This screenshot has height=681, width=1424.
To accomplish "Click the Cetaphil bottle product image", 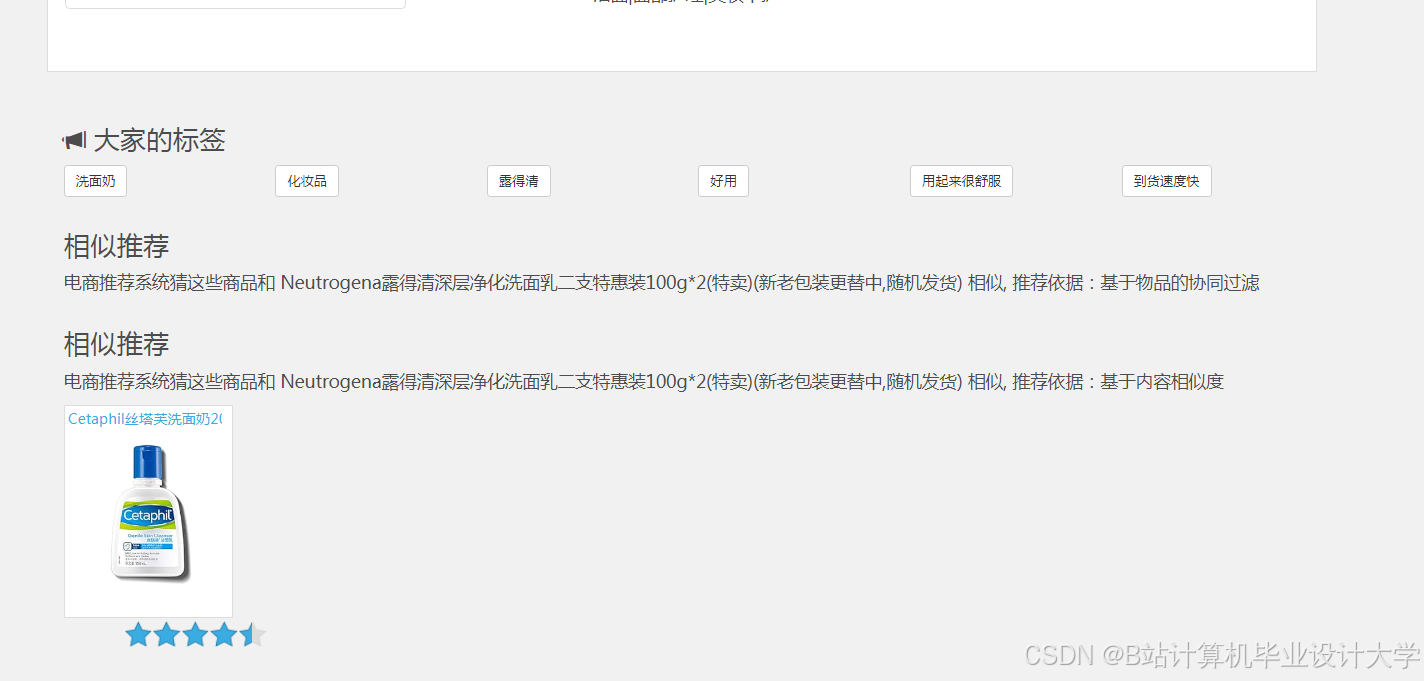I will (x=150, y=513).
